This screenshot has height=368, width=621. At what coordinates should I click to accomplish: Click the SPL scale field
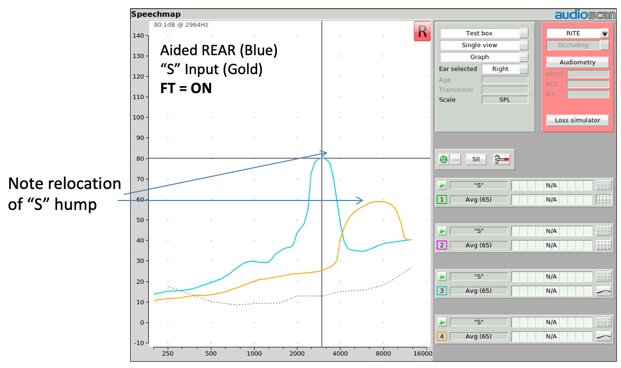(x=505, y=100)
